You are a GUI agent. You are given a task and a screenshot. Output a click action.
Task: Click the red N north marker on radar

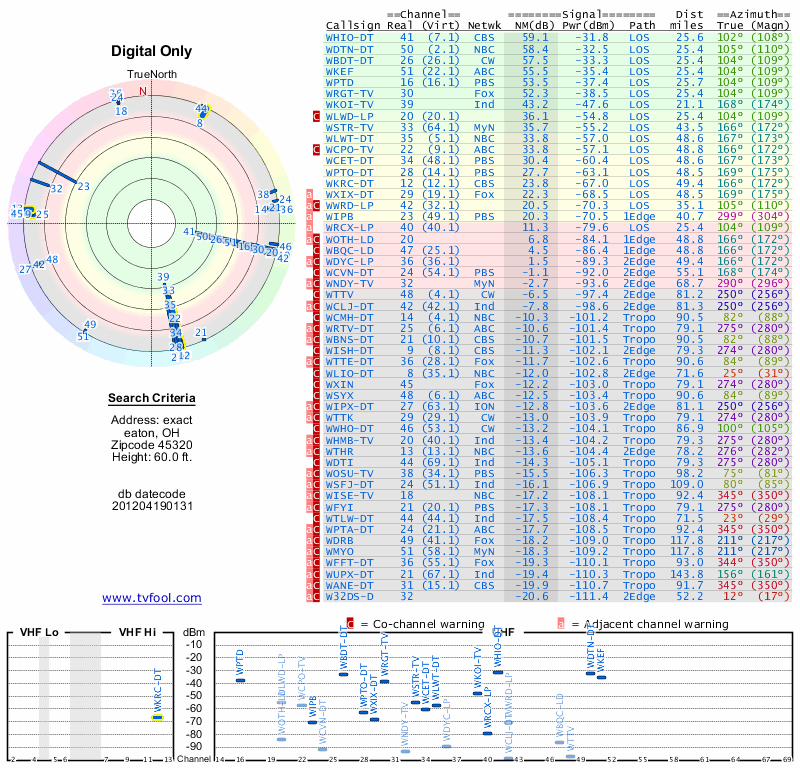143,91
